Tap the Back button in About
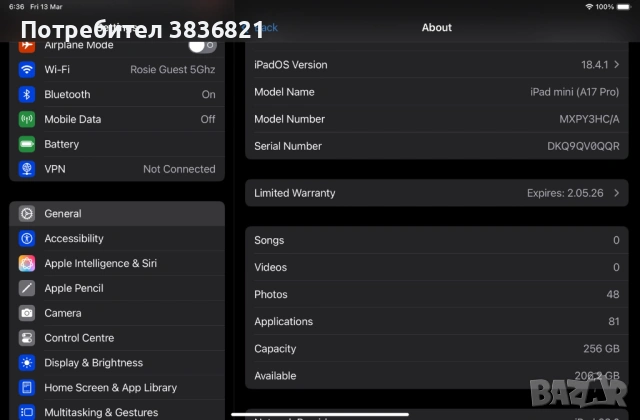 pos(265,27)
